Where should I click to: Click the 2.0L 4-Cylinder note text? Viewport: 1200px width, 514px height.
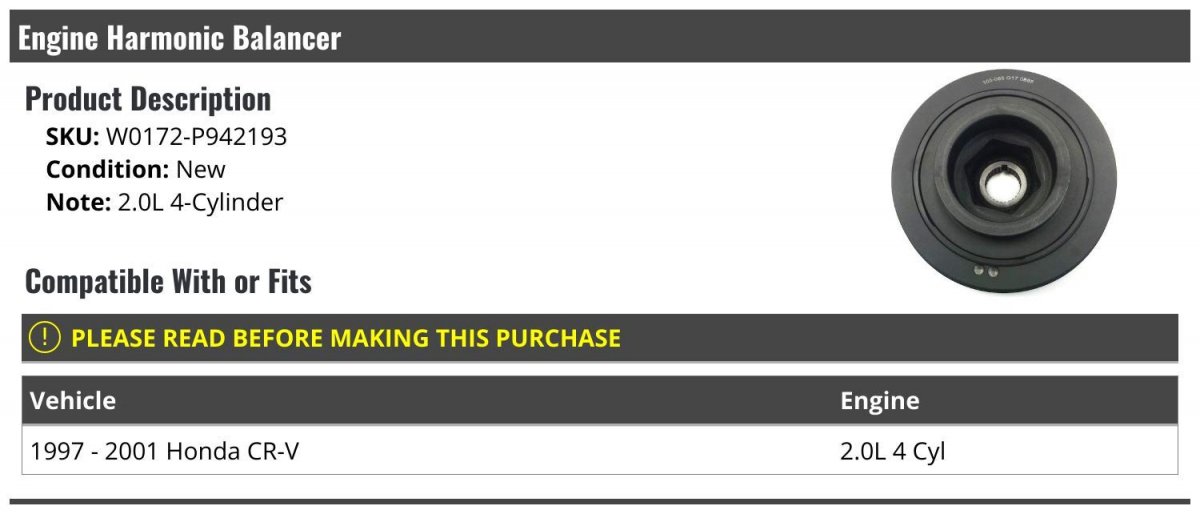click(x=200, y=202)
